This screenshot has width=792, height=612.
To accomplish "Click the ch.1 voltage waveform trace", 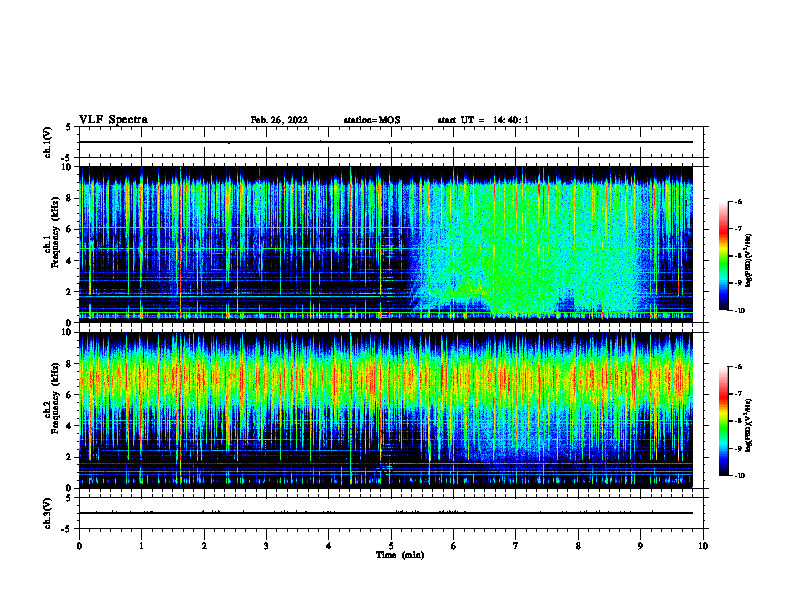I will coord(385,142).
